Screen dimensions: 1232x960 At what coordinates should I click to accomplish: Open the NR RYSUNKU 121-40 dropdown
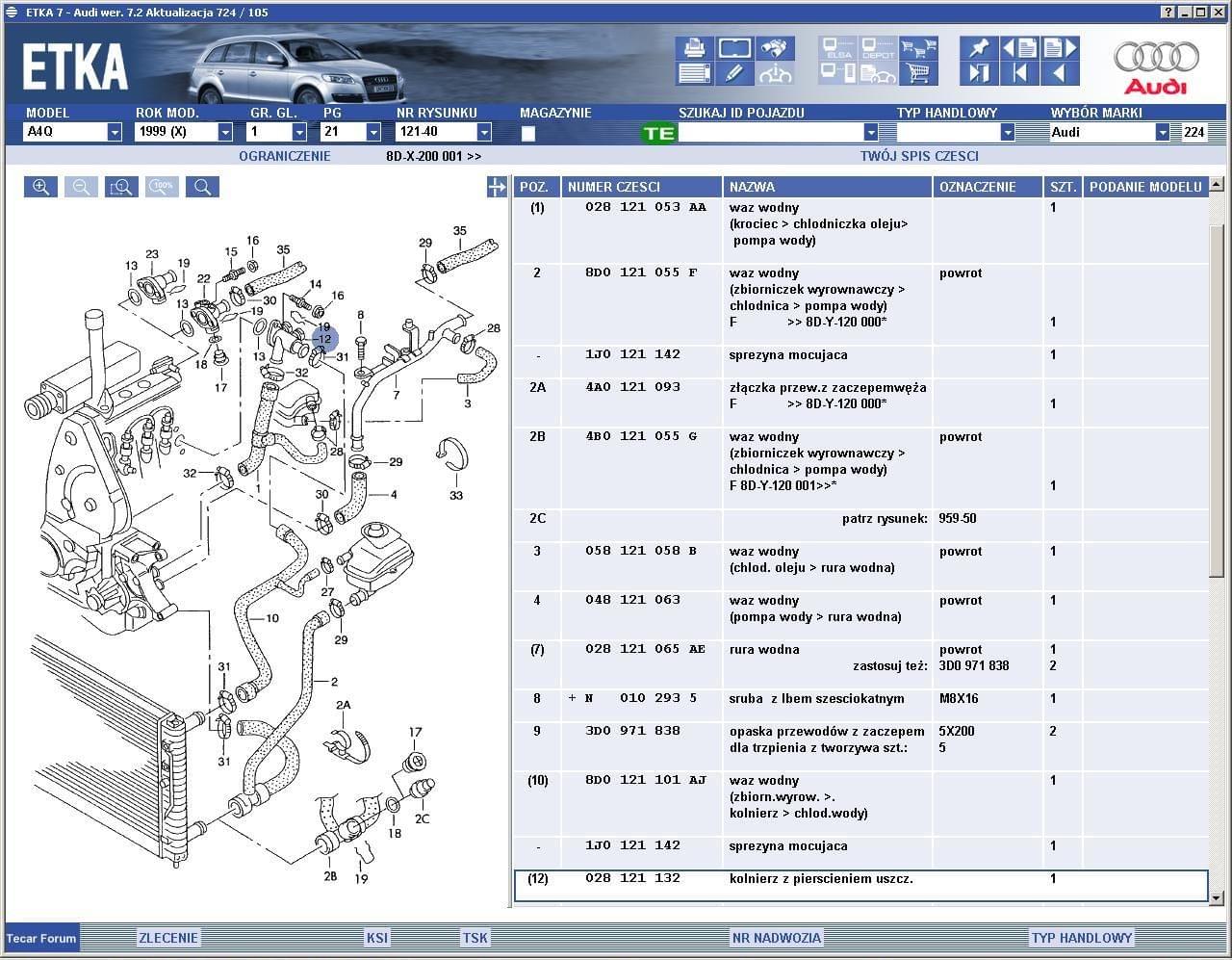click(484, 133)
